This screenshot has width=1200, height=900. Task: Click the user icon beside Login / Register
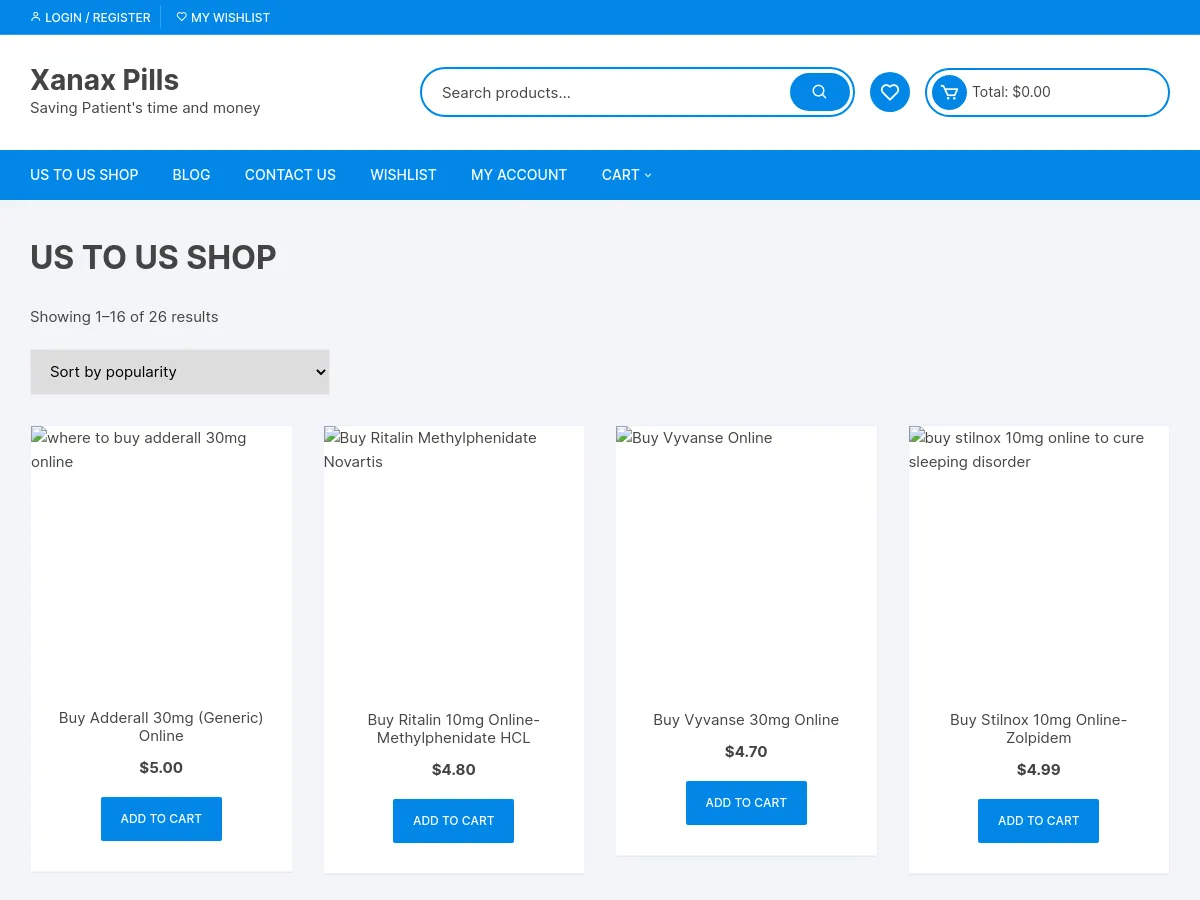pyautogui.click(x=36, y=17)
